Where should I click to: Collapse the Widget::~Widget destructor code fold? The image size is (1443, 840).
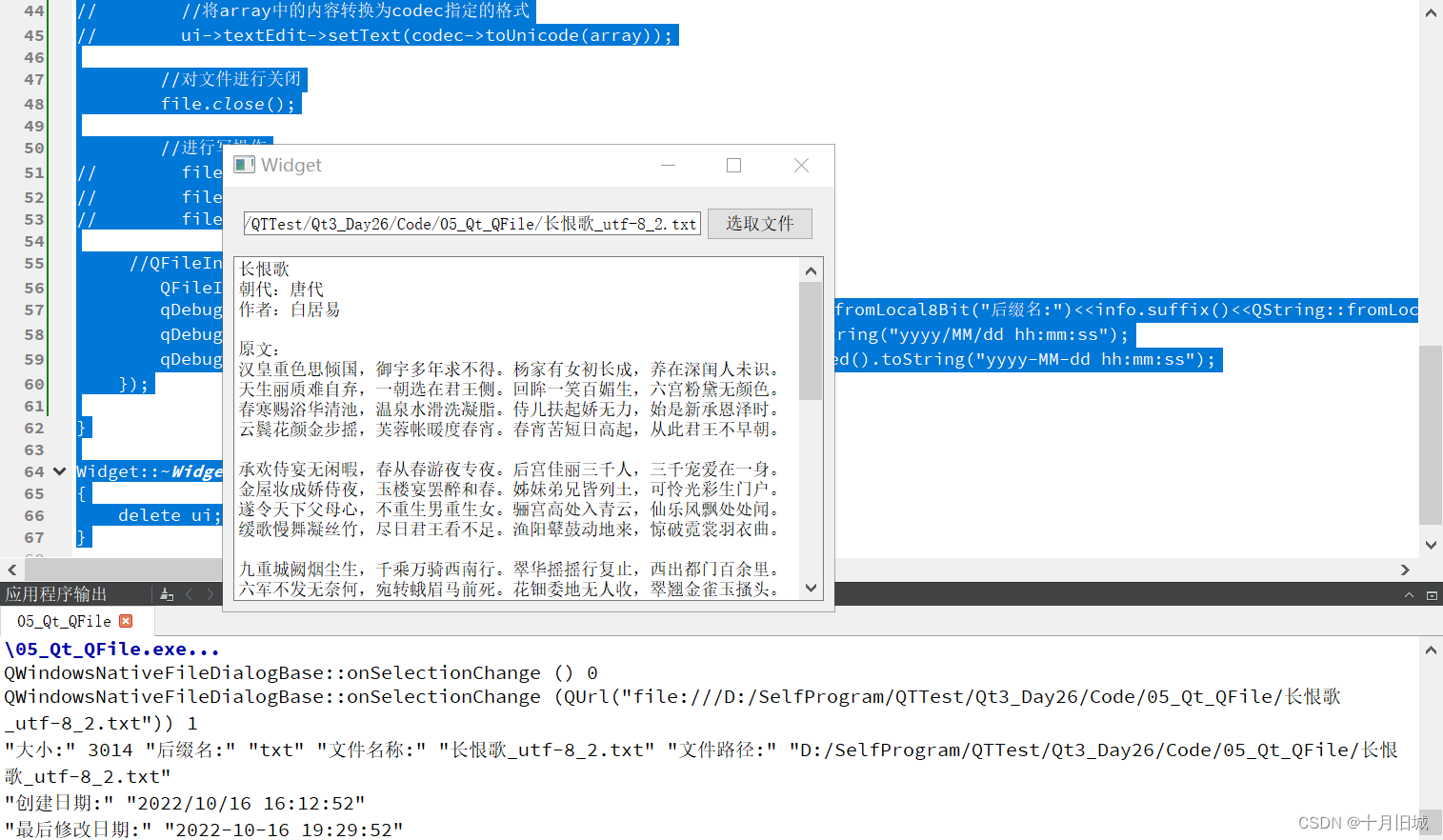tap(59, 471)
